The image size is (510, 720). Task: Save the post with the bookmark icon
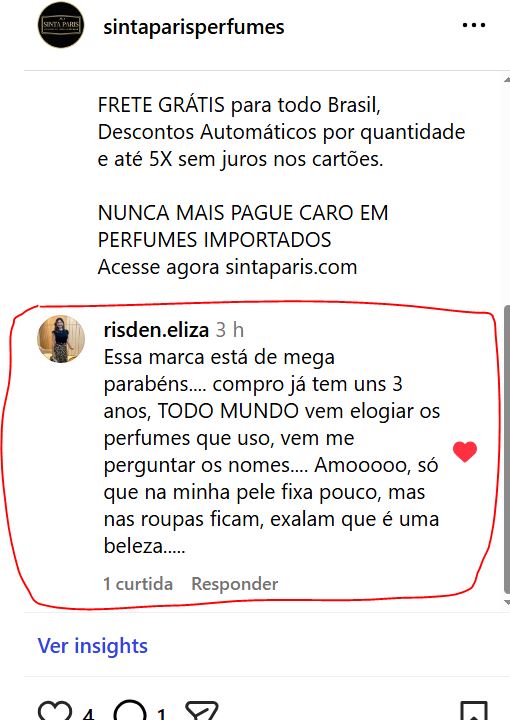[x=474, y=711]
